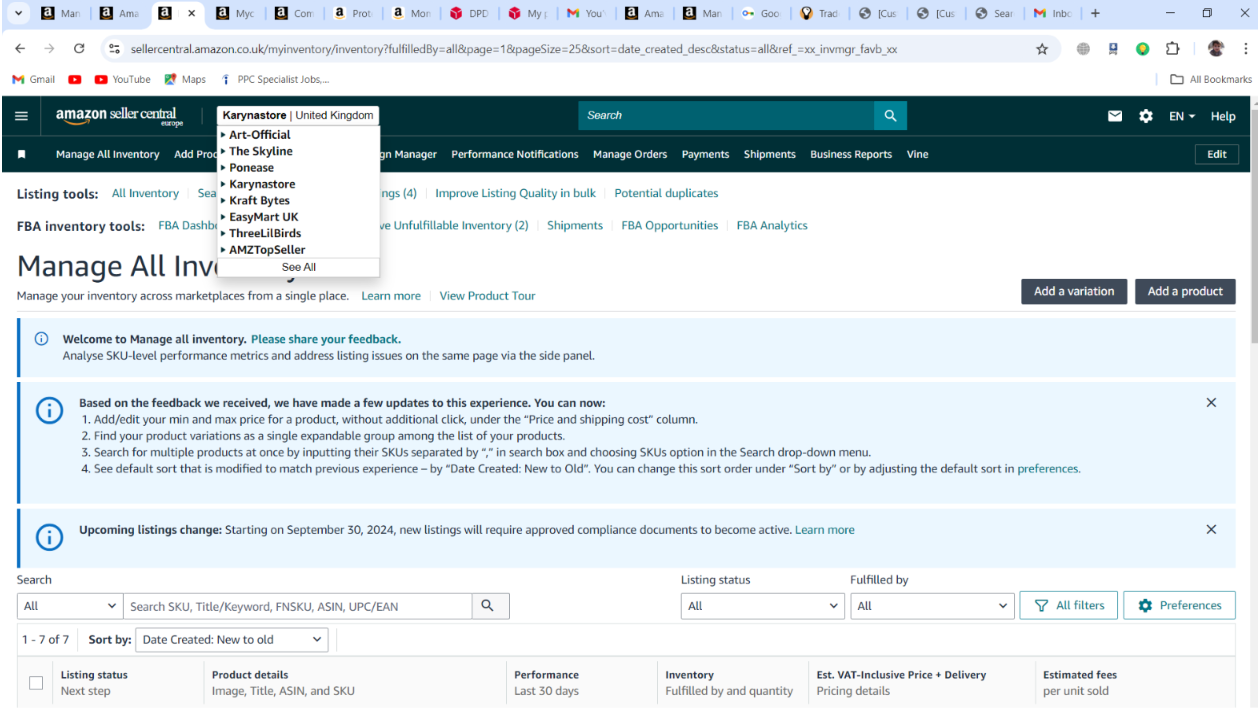Click the Add a product button
This screenshot has width=1260, height=708.
point(1185,291)
